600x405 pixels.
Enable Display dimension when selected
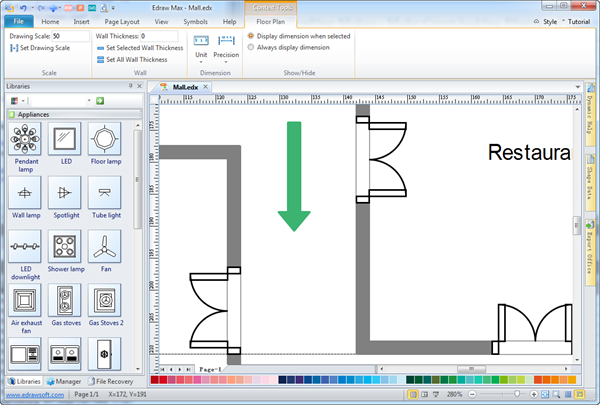251,36
